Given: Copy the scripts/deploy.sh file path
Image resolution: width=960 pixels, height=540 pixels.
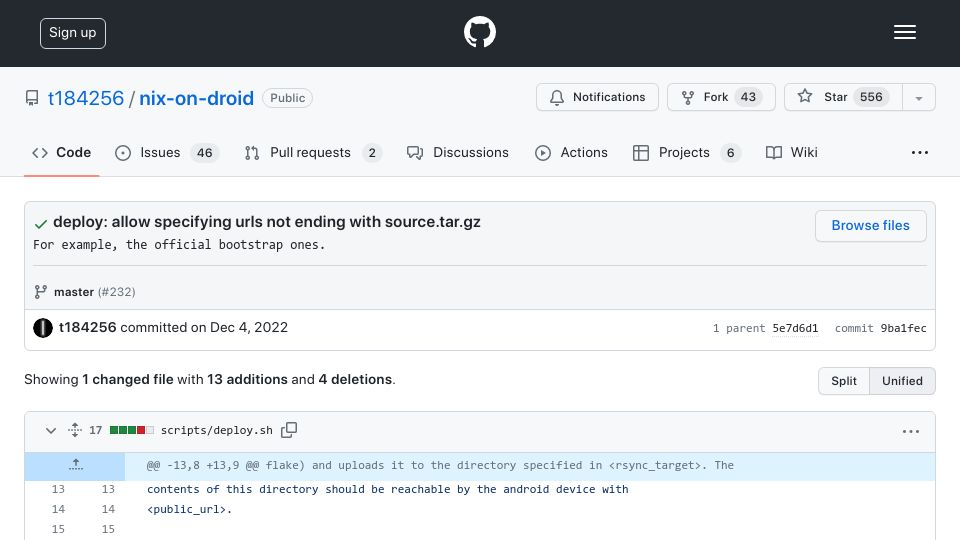Looking at the screenshot, I should pyautogui.click(x=289, y=430).
